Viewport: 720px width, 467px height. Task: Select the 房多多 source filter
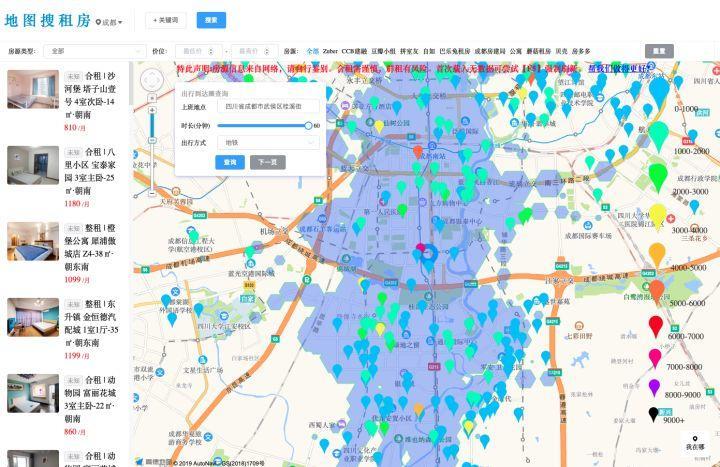pos(581,51)
